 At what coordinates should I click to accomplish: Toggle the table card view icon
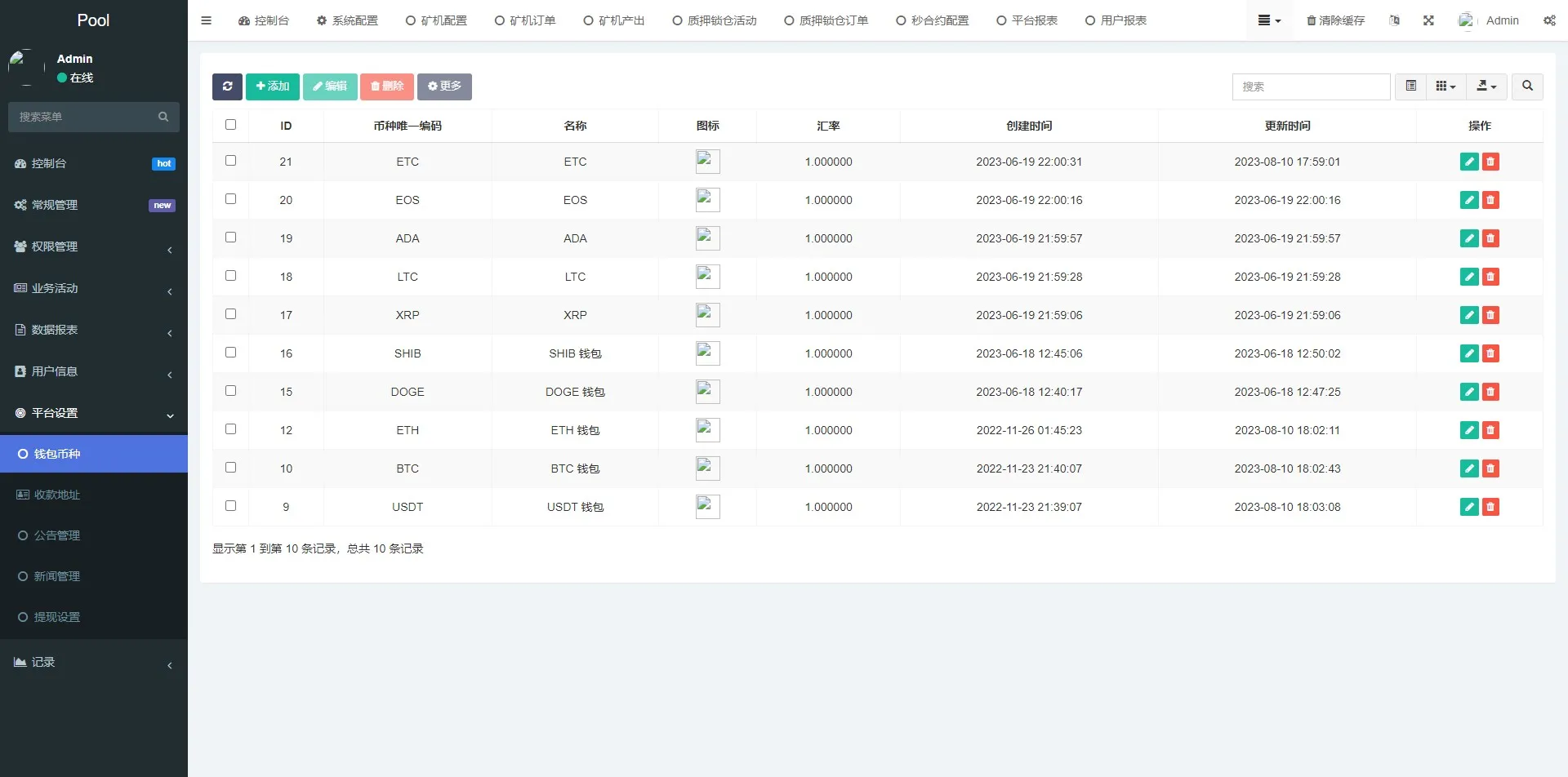tap(1410, 87)
